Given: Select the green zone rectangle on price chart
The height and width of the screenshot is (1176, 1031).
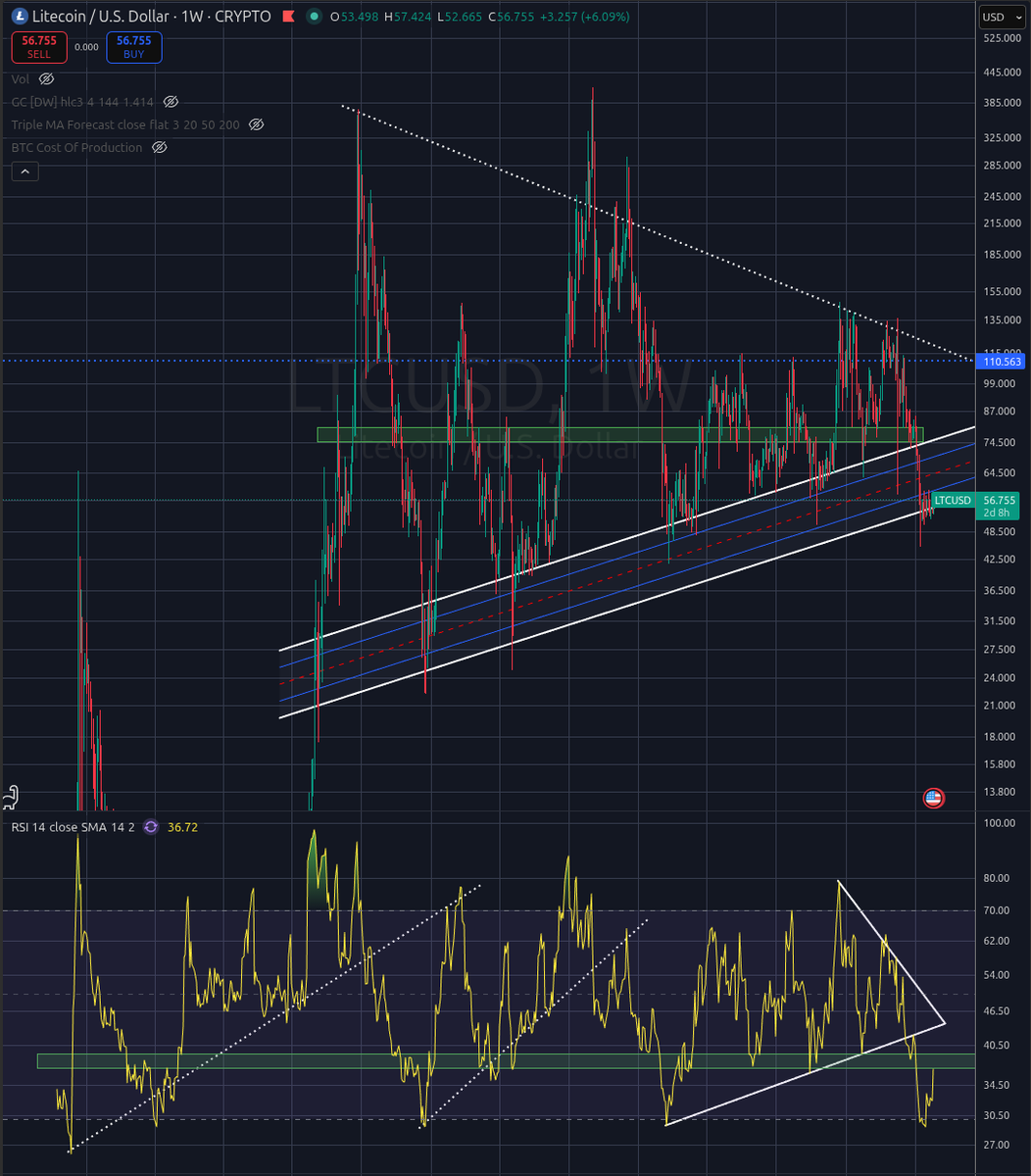Looking at the screenshot, I should point(620,434).
